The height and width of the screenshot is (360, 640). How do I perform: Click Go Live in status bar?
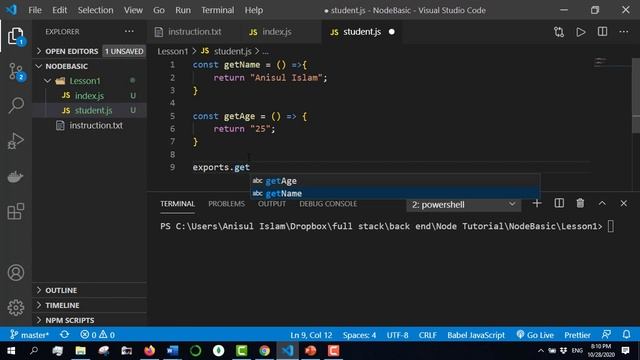point(535,335)
